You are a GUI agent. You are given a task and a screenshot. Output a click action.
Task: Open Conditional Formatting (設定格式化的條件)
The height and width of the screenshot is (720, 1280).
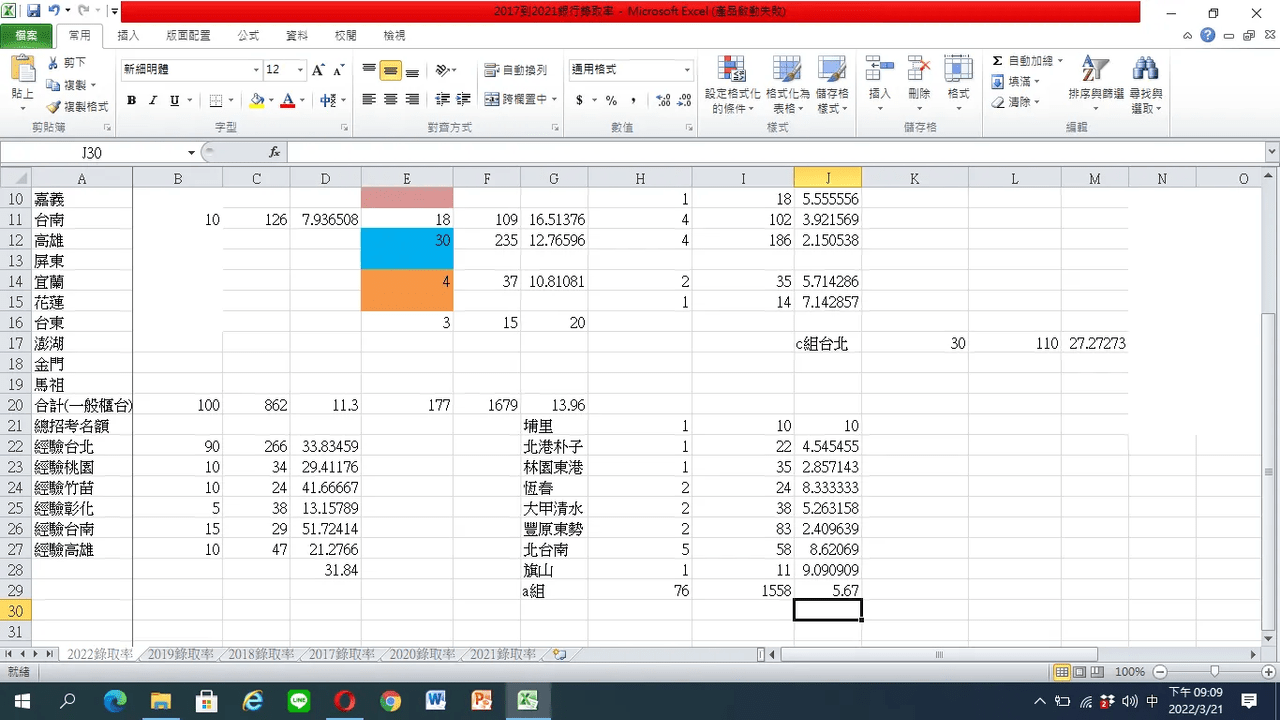pyautogui.click(x=733, y=85)
